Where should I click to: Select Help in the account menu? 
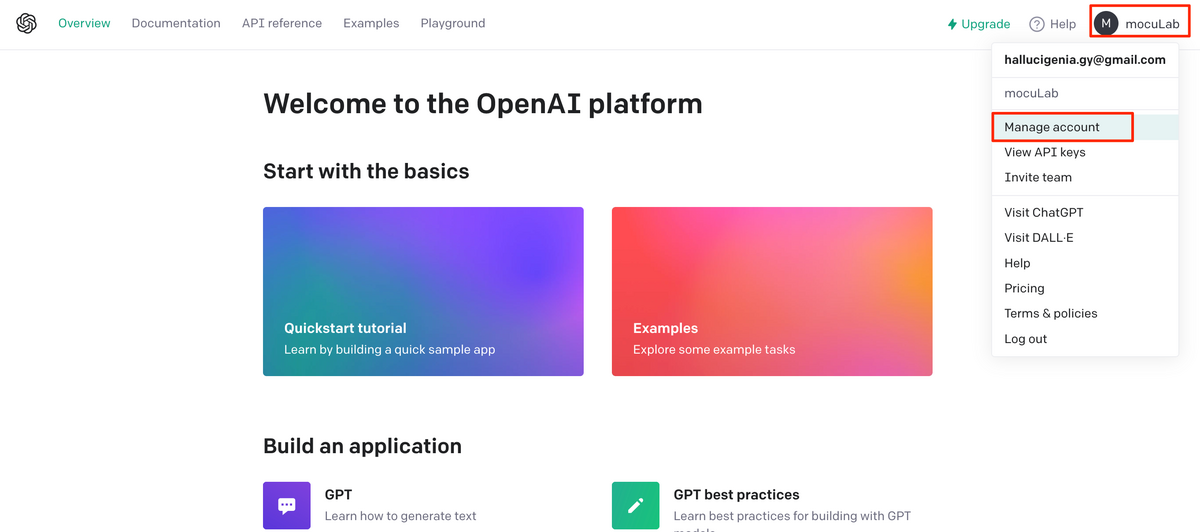tap(1085, 263)
